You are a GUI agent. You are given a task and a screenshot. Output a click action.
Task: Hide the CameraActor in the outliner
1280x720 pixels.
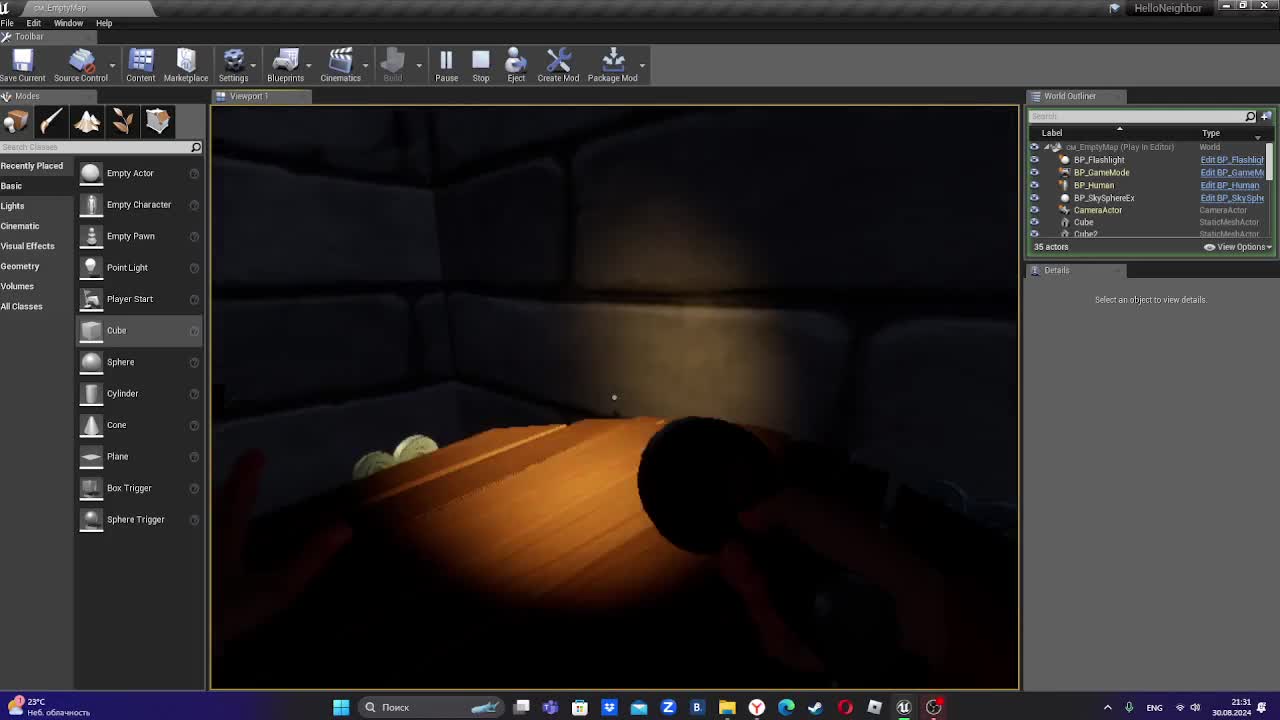(1034, 210)
